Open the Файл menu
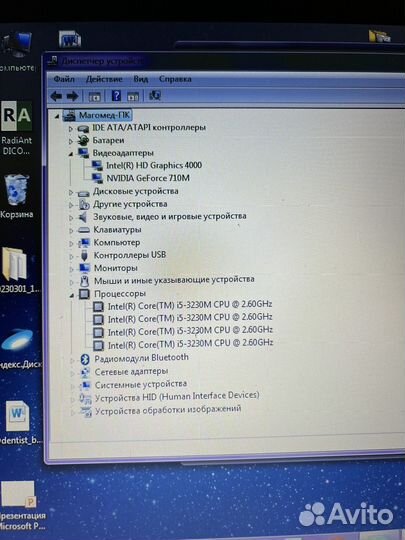The image size is (405, 540). pos(64,79)
